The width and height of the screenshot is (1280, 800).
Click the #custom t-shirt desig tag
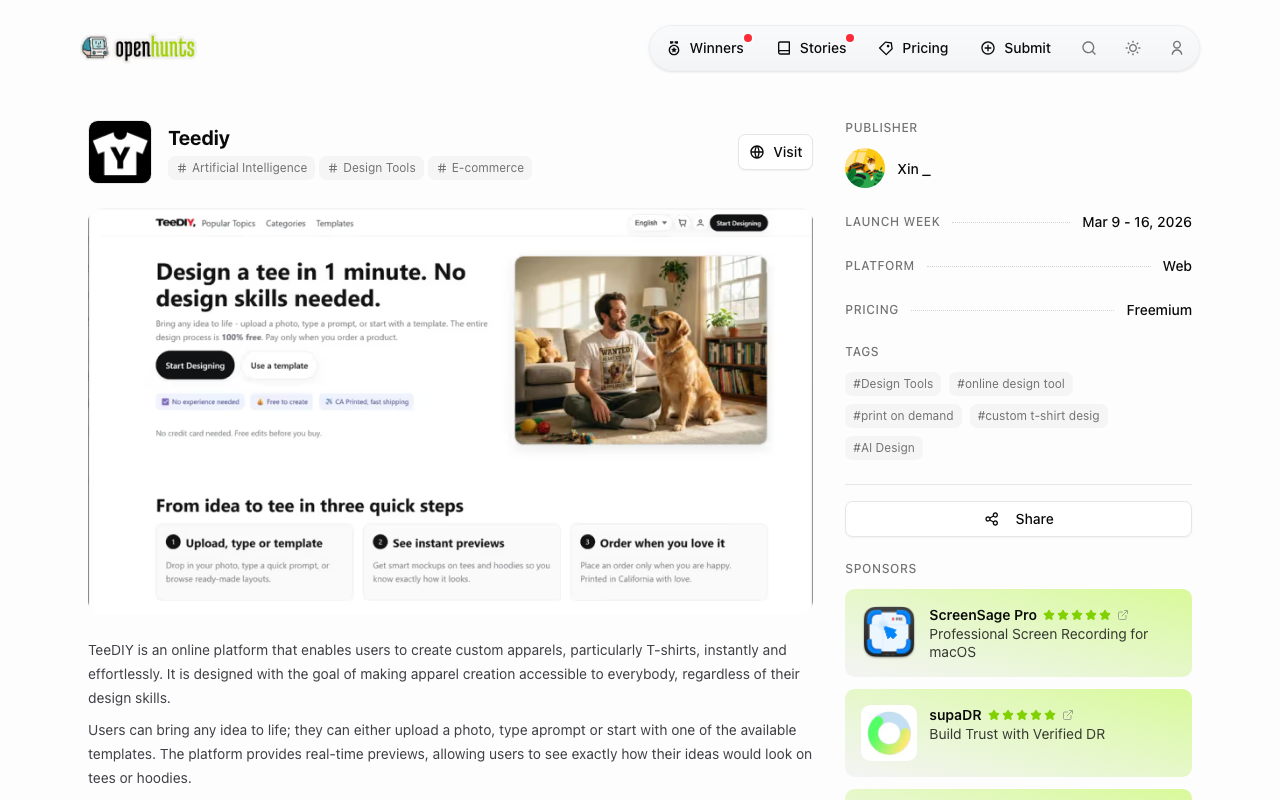tap(1039, 416)
